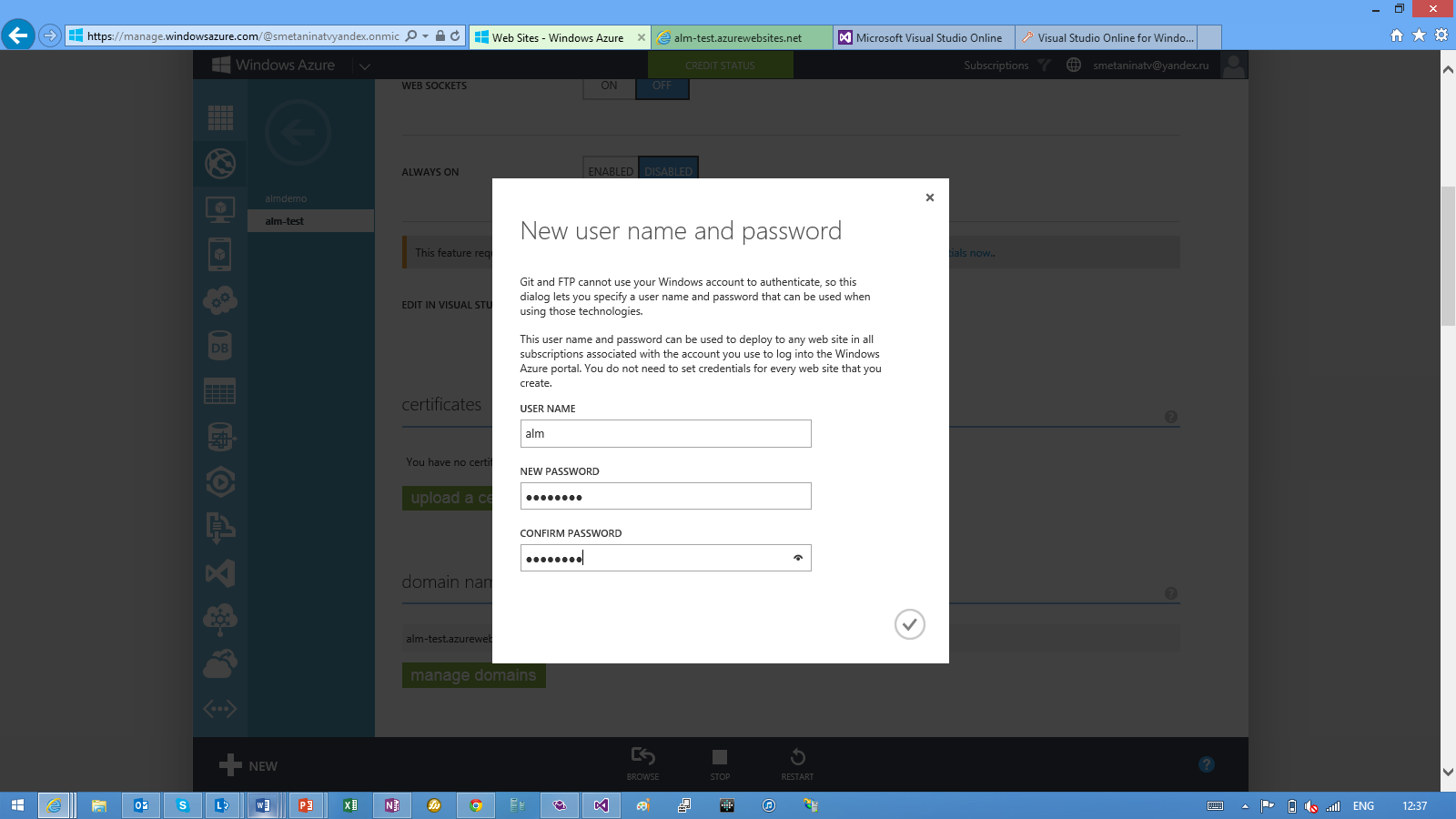
Task: Open Cache cloud-gear icon in sidebar
Action: coord(220,619)
